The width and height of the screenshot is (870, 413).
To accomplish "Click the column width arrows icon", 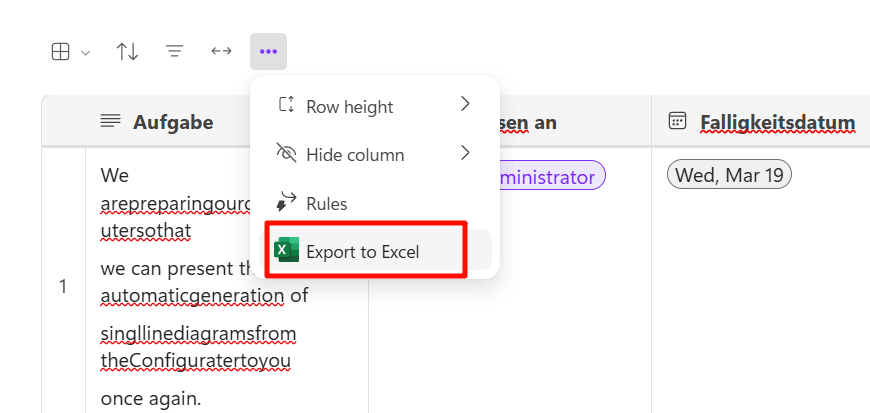I will coord(221,51).
